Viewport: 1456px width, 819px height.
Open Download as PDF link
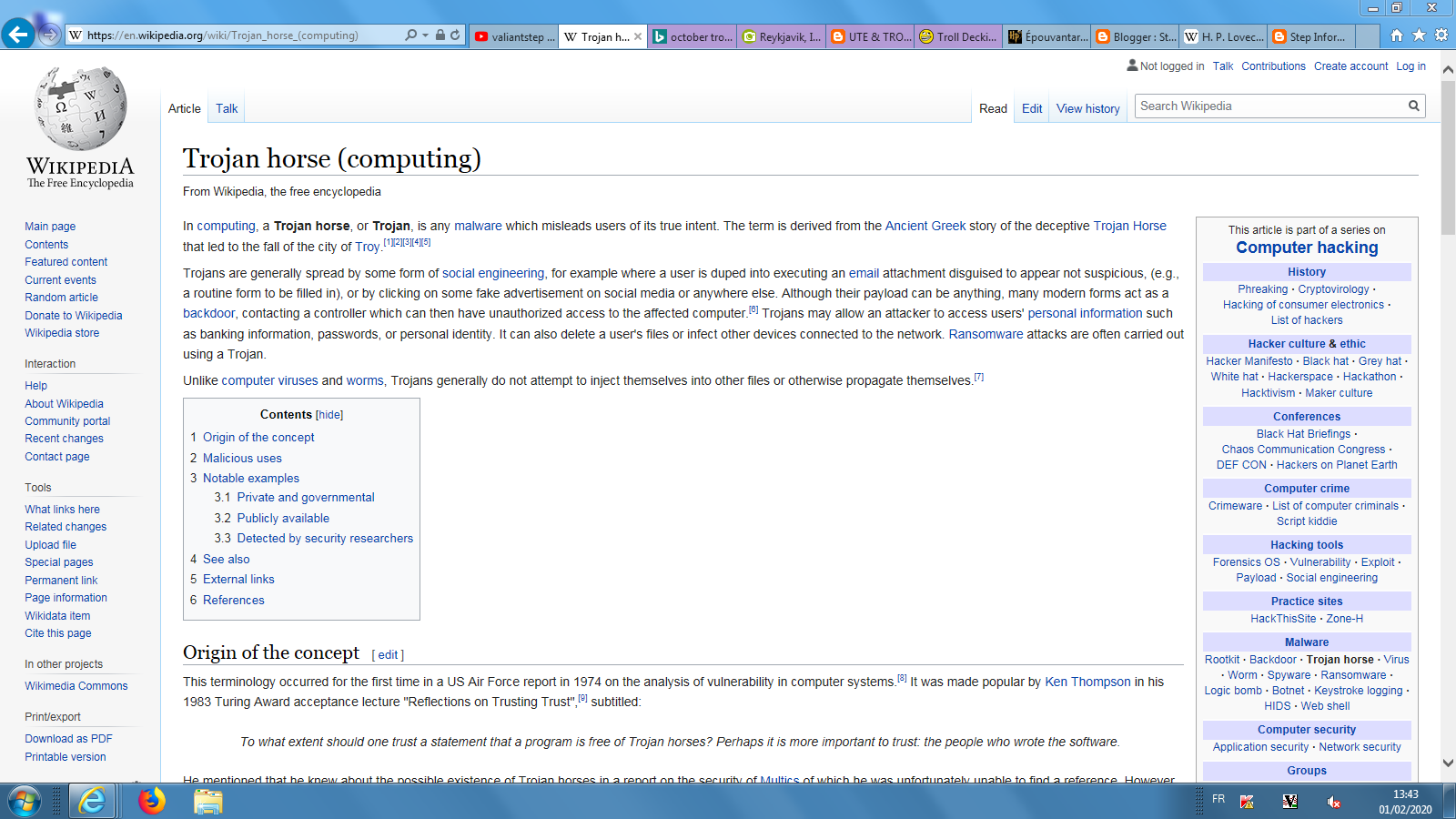pyautogui.click(x=68, y=739)
